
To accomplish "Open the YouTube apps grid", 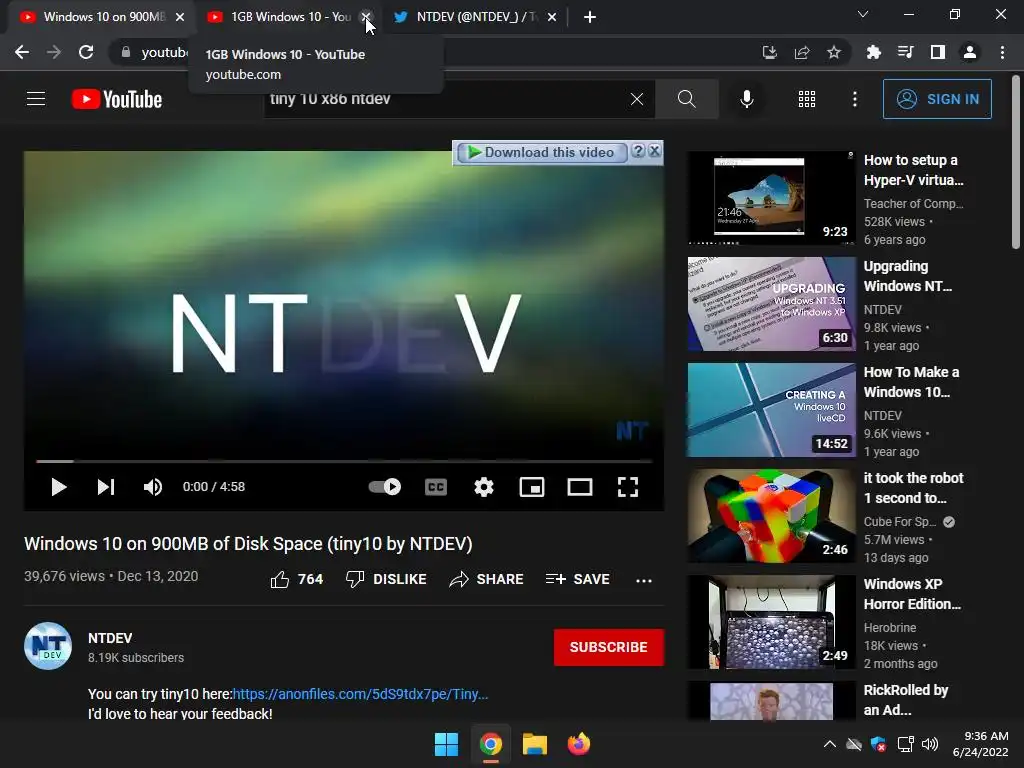I will pos(807,99).
